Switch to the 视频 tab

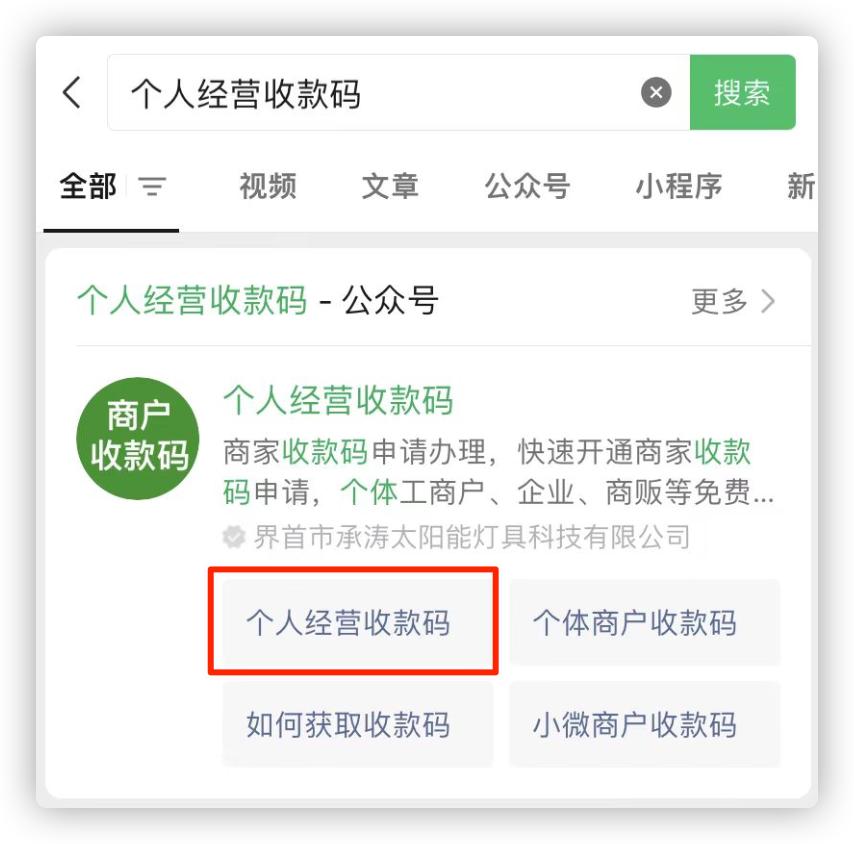268,186
